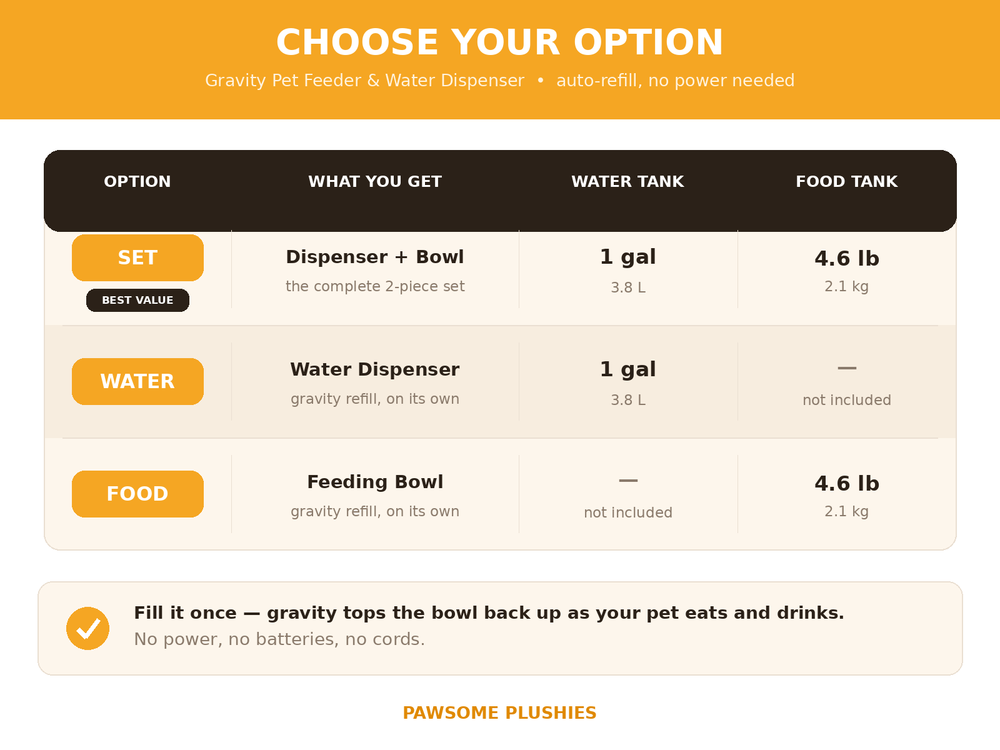Click the 1 gal value in SET row

click(628, 257)
